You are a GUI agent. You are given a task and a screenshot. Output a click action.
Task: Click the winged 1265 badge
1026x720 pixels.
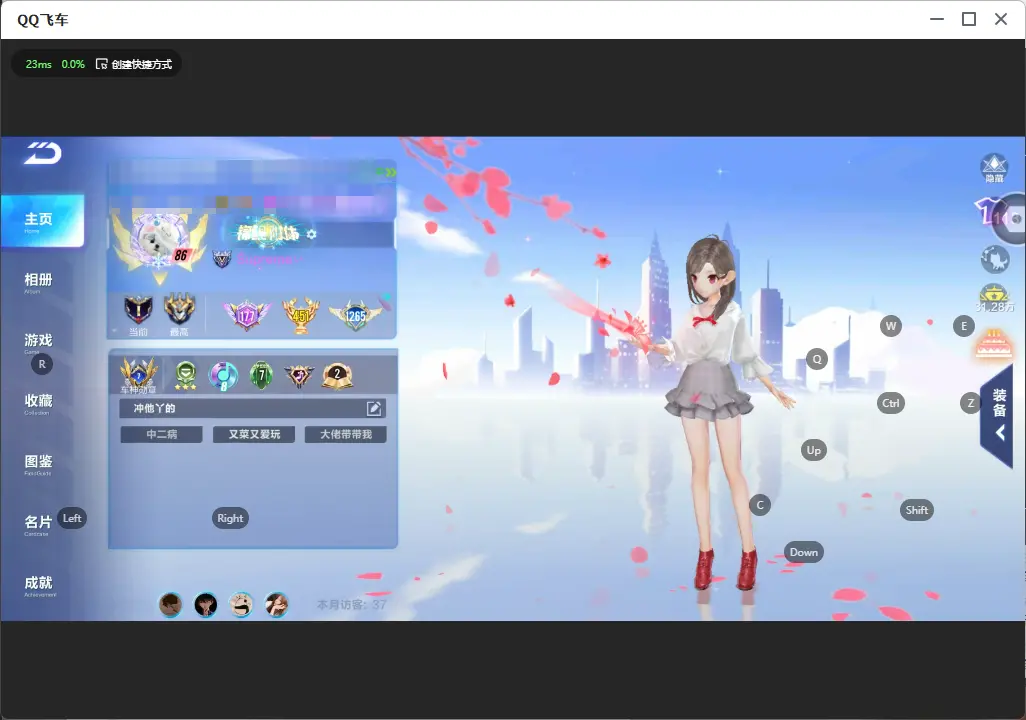point(355,315)
